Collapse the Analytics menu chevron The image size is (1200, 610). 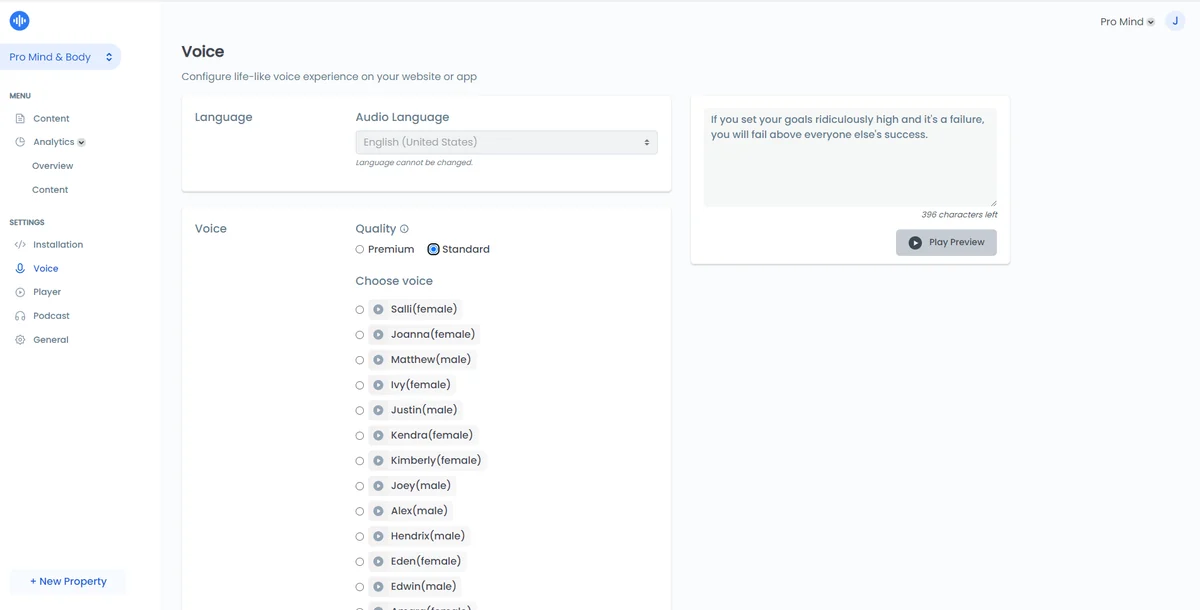pyautogui.click(x=82, y=143)
